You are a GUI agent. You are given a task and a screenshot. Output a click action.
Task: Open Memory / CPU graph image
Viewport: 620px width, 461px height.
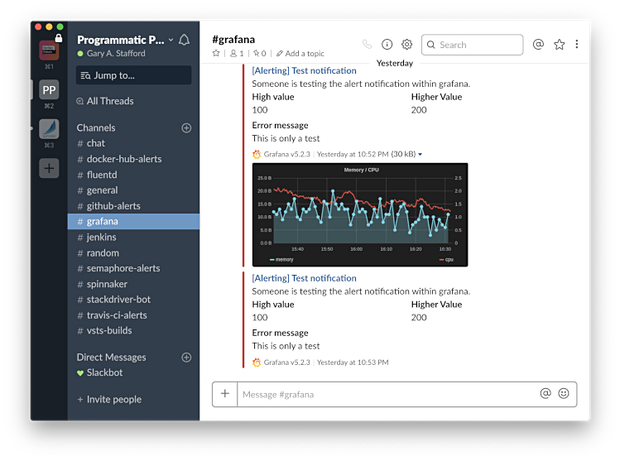(360, 215)
